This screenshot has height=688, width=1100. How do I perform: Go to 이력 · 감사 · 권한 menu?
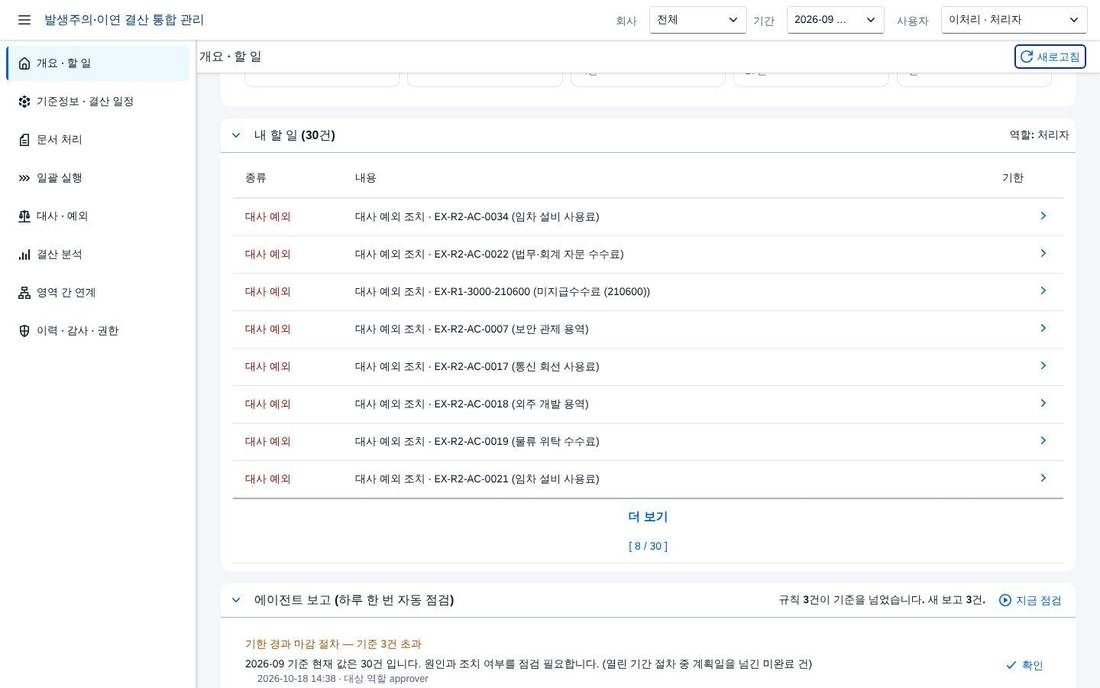(x=98, y=331)
